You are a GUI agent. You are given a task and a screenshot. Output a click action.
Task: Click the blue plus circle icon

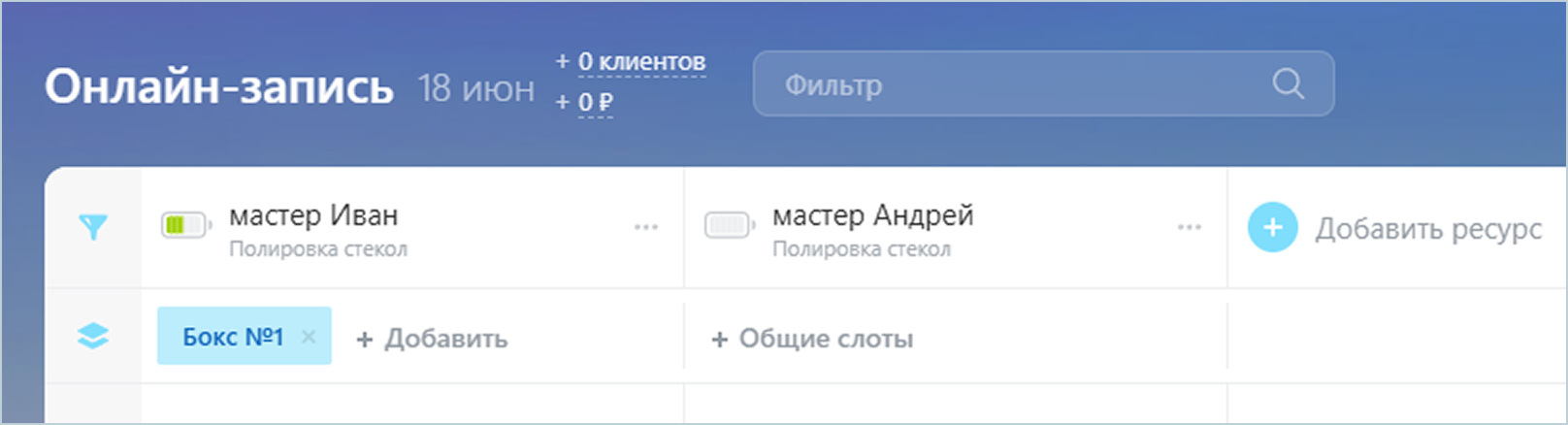[x=1272, y=227]
